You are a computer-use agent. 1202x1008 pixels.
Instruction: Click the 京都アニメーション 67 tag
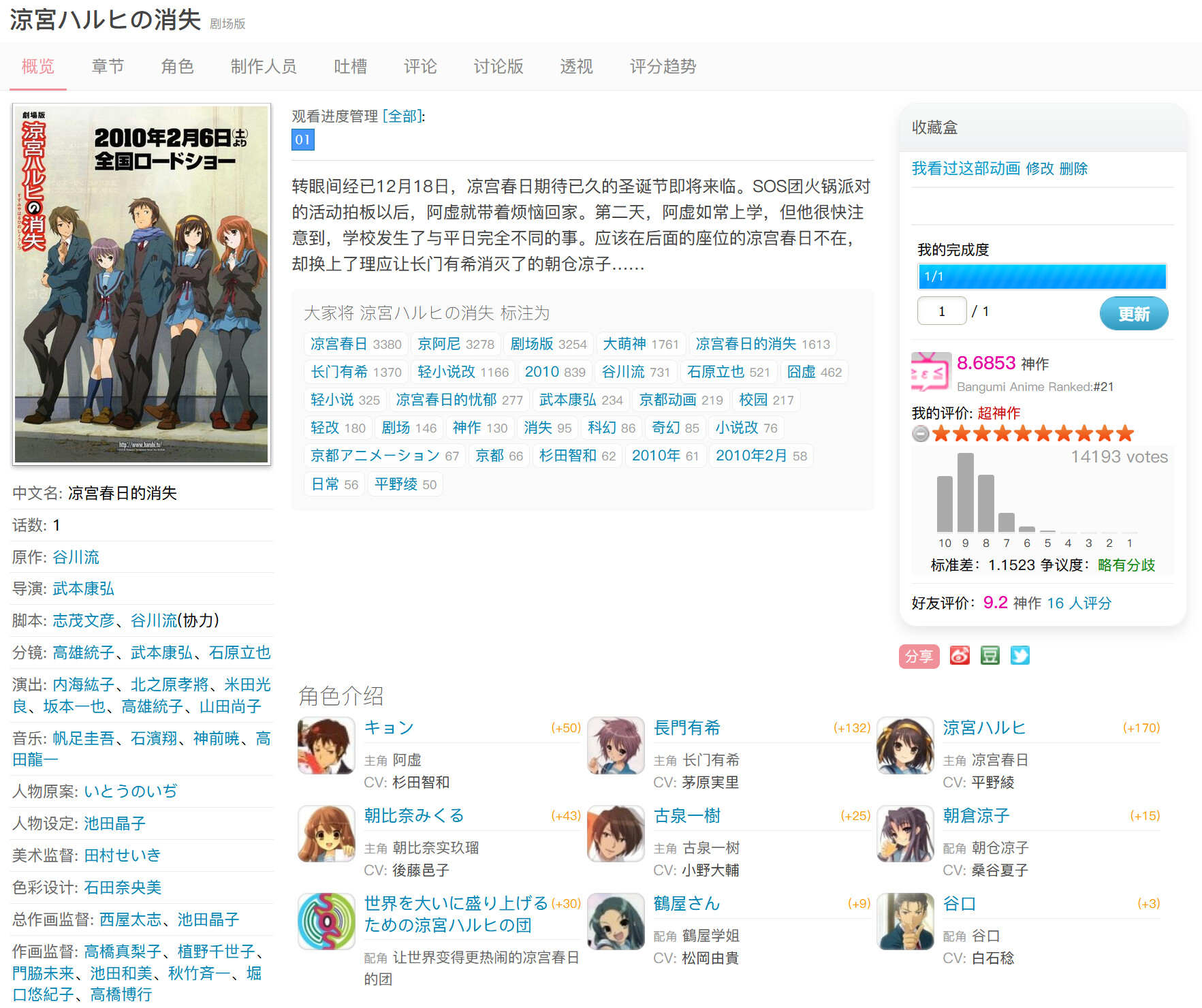(385, 456)
